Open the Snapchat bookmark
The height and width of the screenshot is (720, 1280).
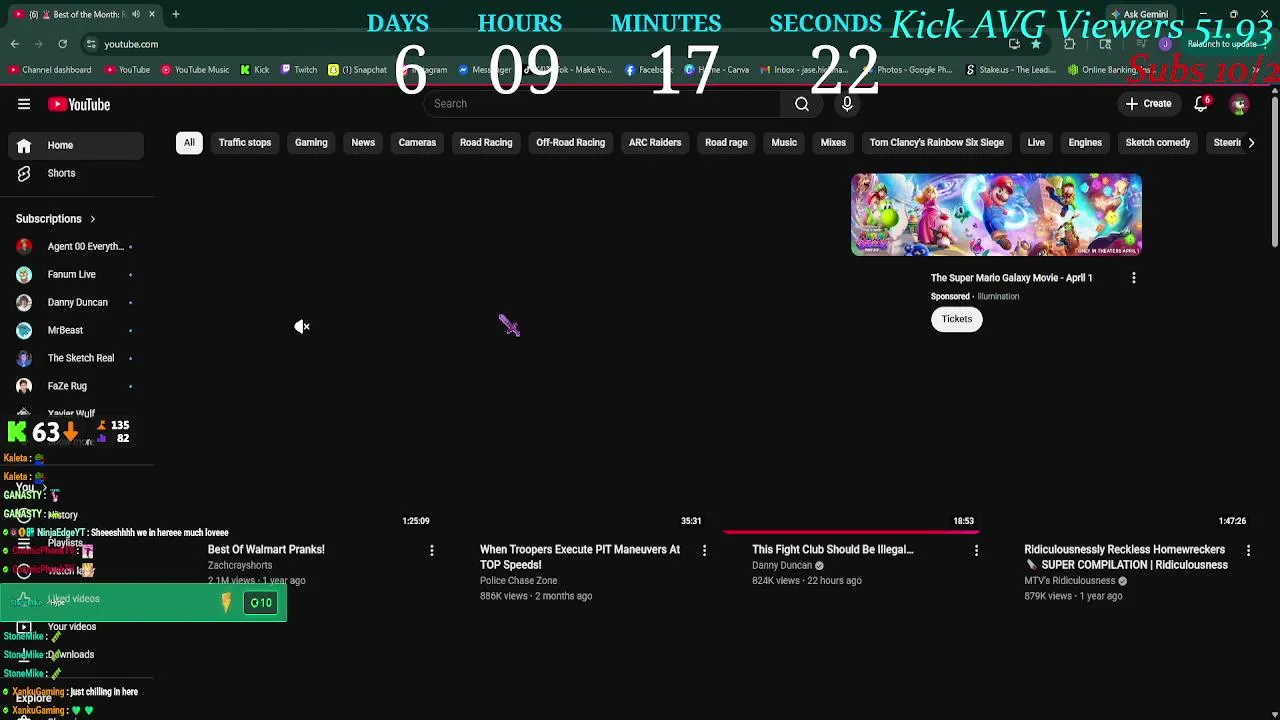357,70
